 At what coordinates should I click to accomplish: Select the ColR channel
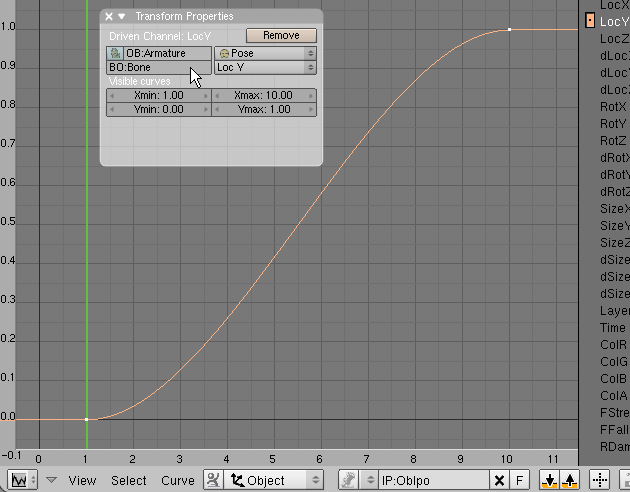pos(613,345)
